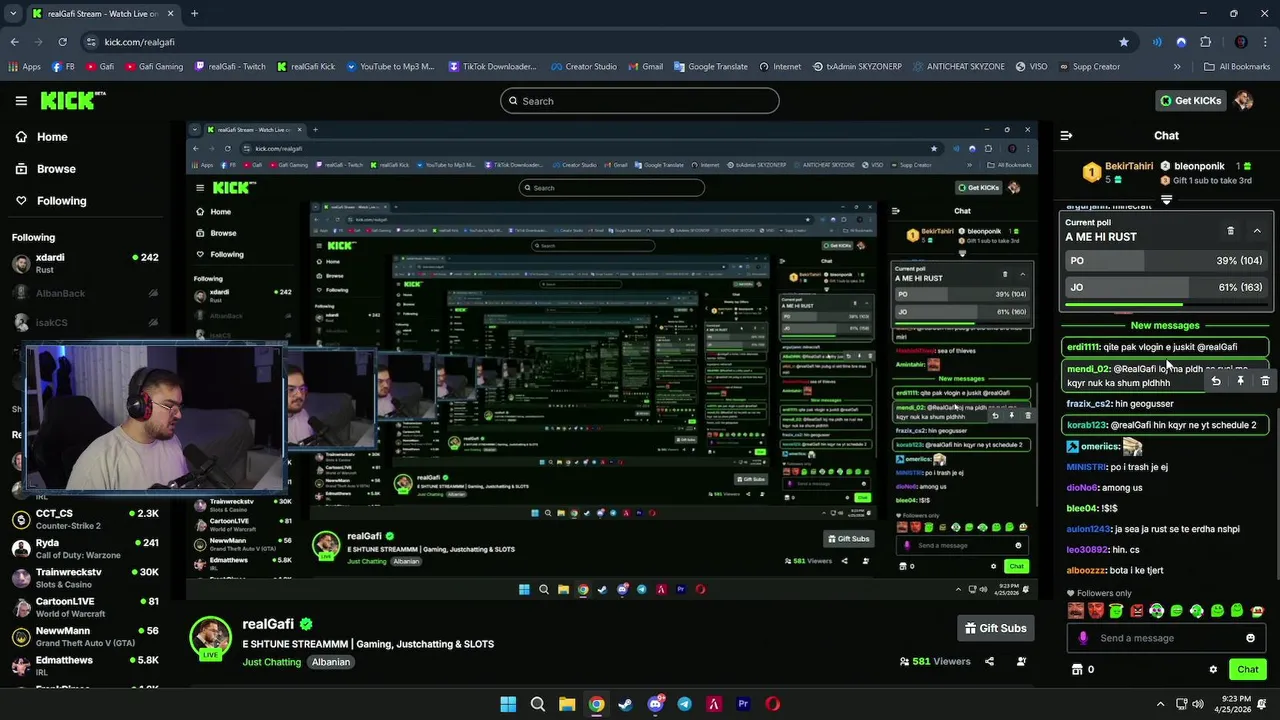The height and width of the screenshot is (720, 1280).
Task: Click realGafi streamer avatar
Action: point(210,638)
